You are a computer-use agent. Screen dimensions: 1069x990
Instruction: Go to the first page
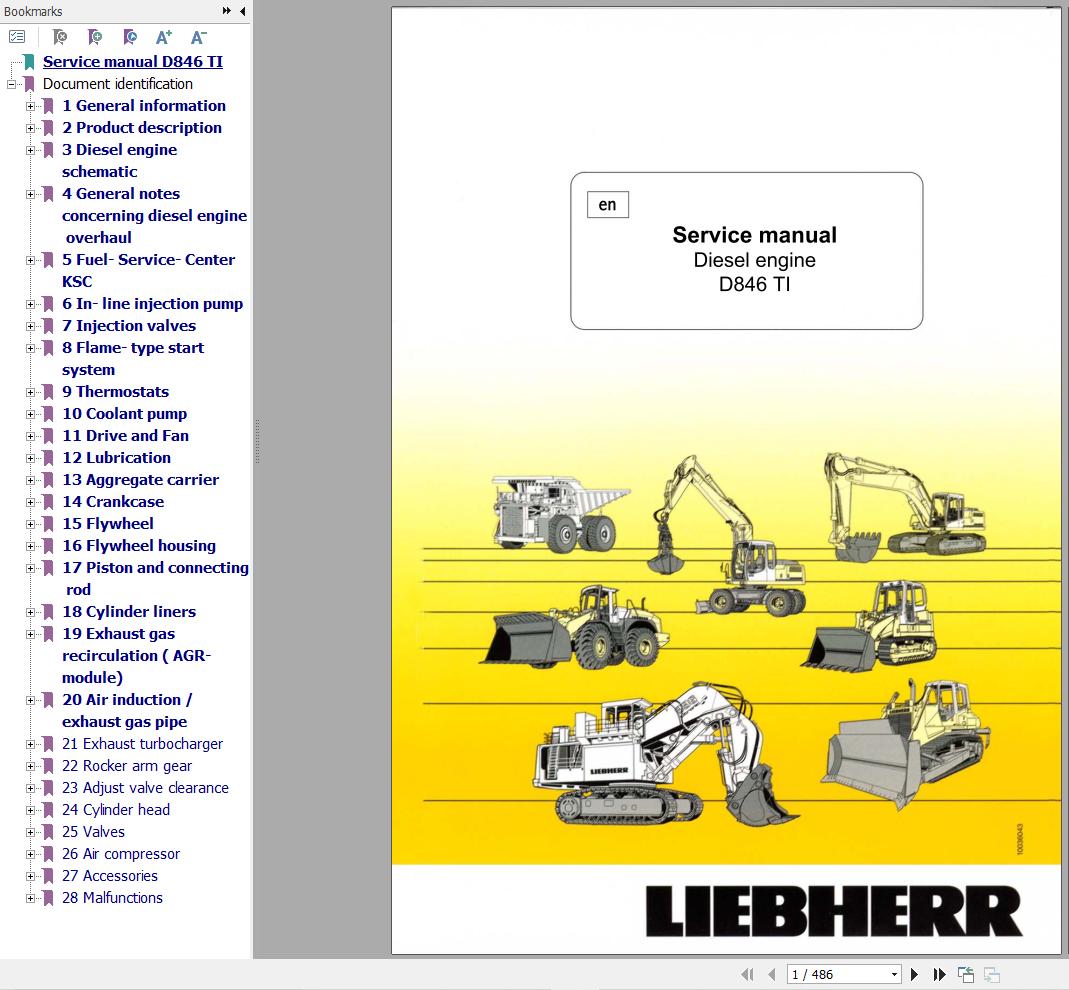pos(747,974)
